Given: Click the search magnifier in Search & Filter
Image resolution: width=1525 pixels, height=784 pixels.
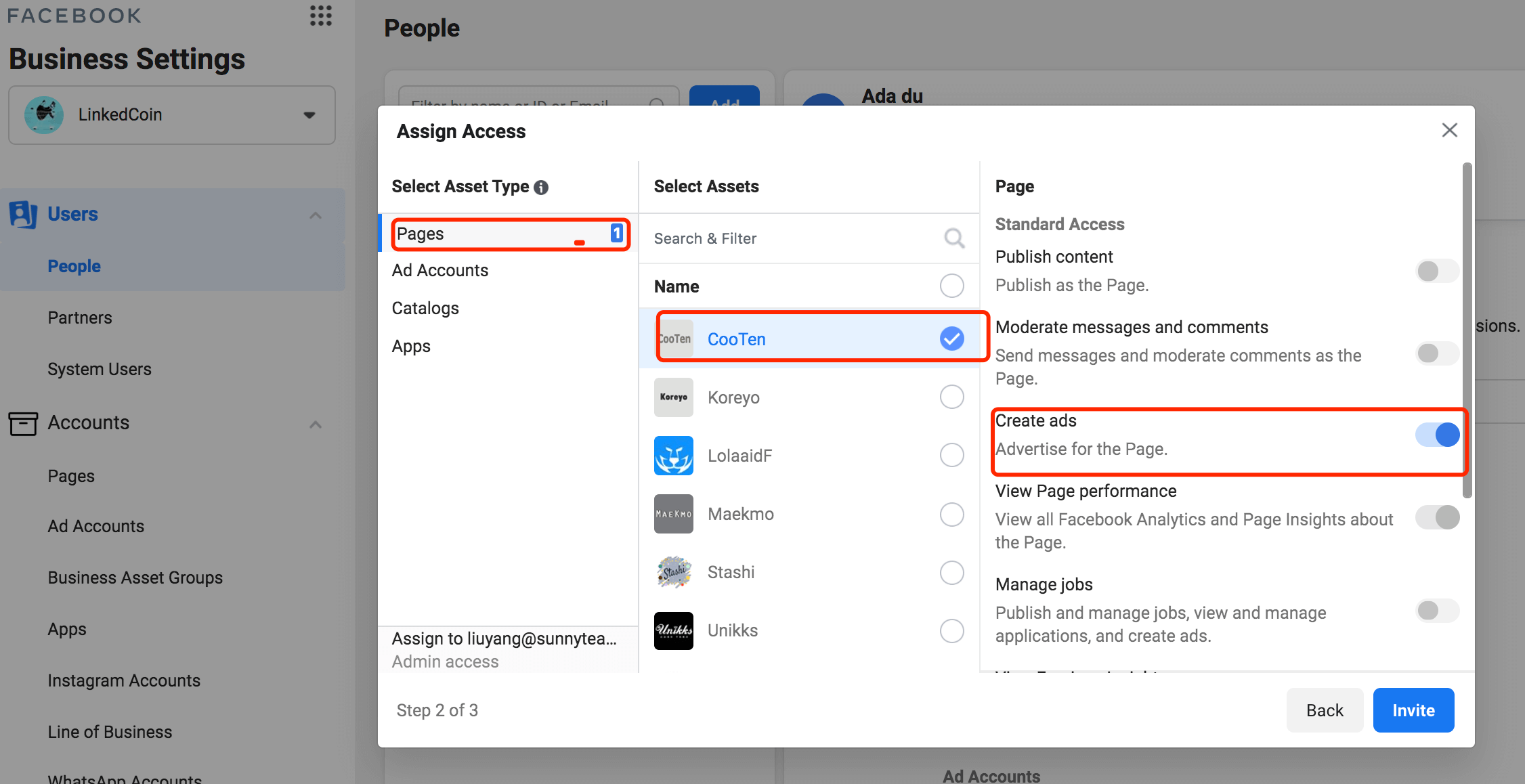Looking at the screenshot, I should pos(953,238).
